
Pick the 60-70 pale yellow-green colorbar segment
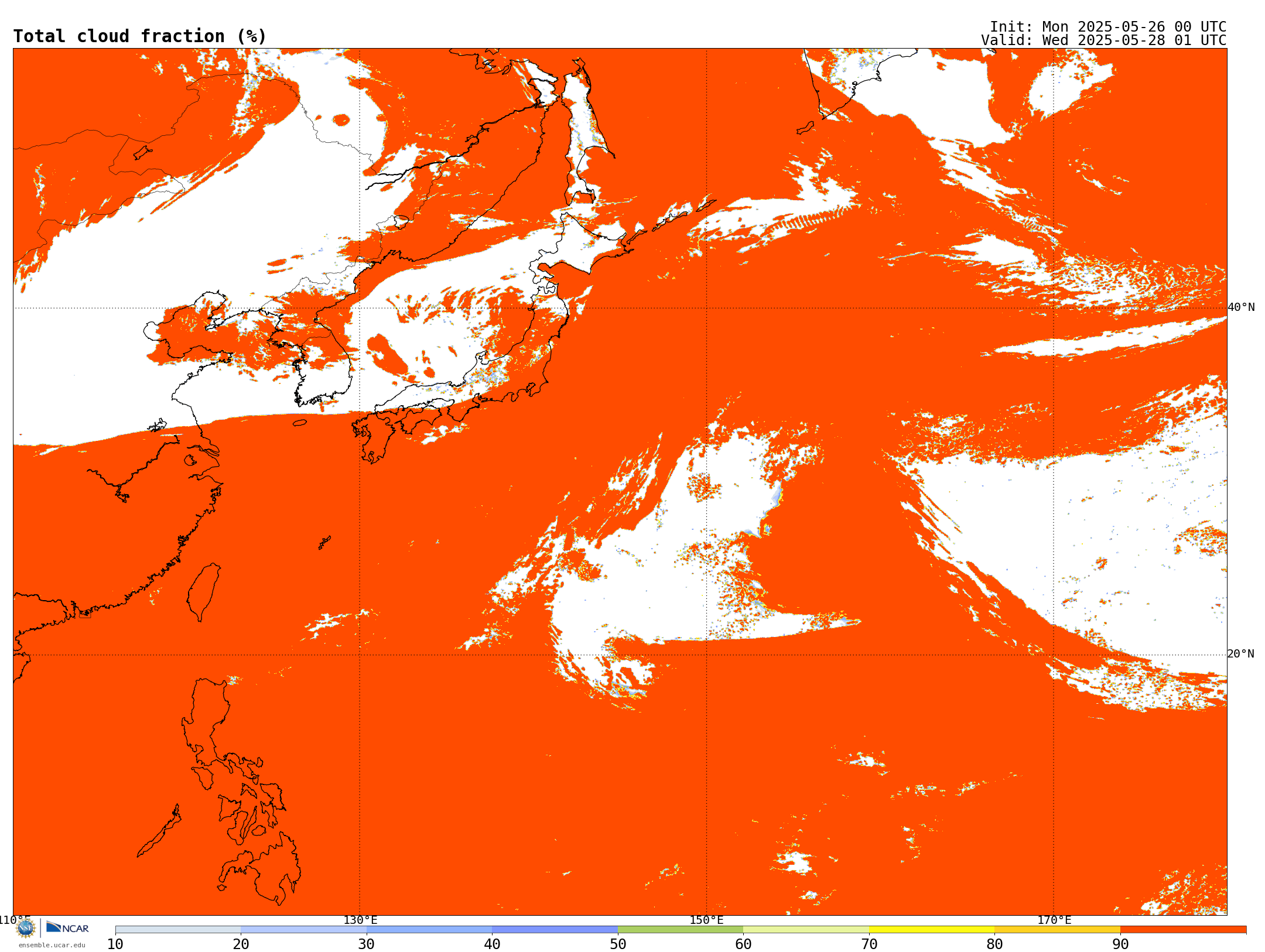806,930
